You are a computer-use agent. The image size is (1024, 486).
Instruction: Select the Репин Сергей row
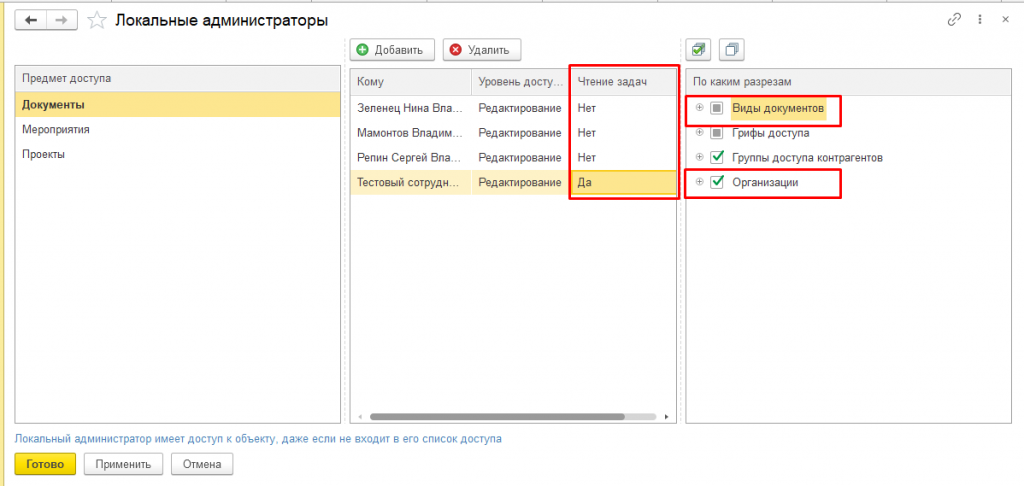pos(410,158)
